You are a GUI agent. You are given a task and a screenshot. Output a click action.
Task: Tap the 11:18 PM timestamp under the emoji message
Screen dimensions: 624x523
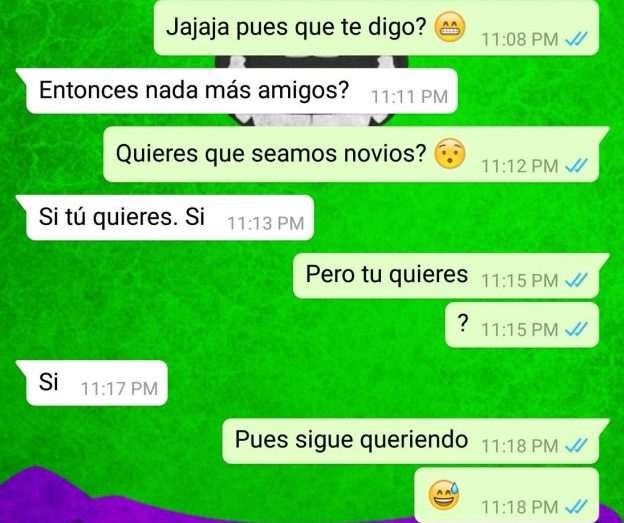(520, 507)
